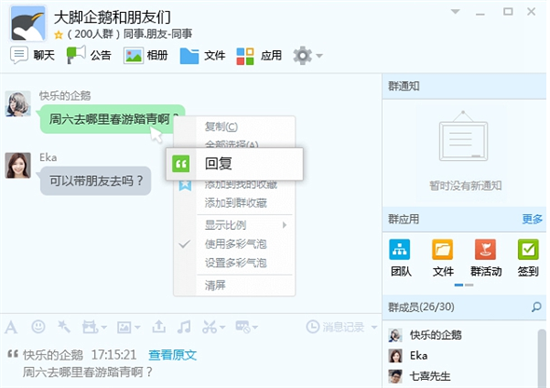Open the 文件 group app icon
This screenshot has height=388, width=550.
[443, 258]
